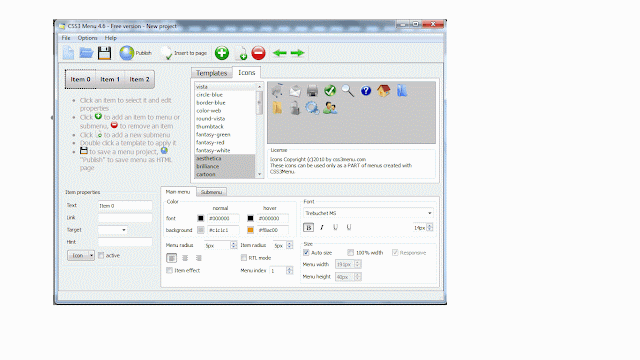Pick the padlock icon in the gallery

tap(295, 108)
